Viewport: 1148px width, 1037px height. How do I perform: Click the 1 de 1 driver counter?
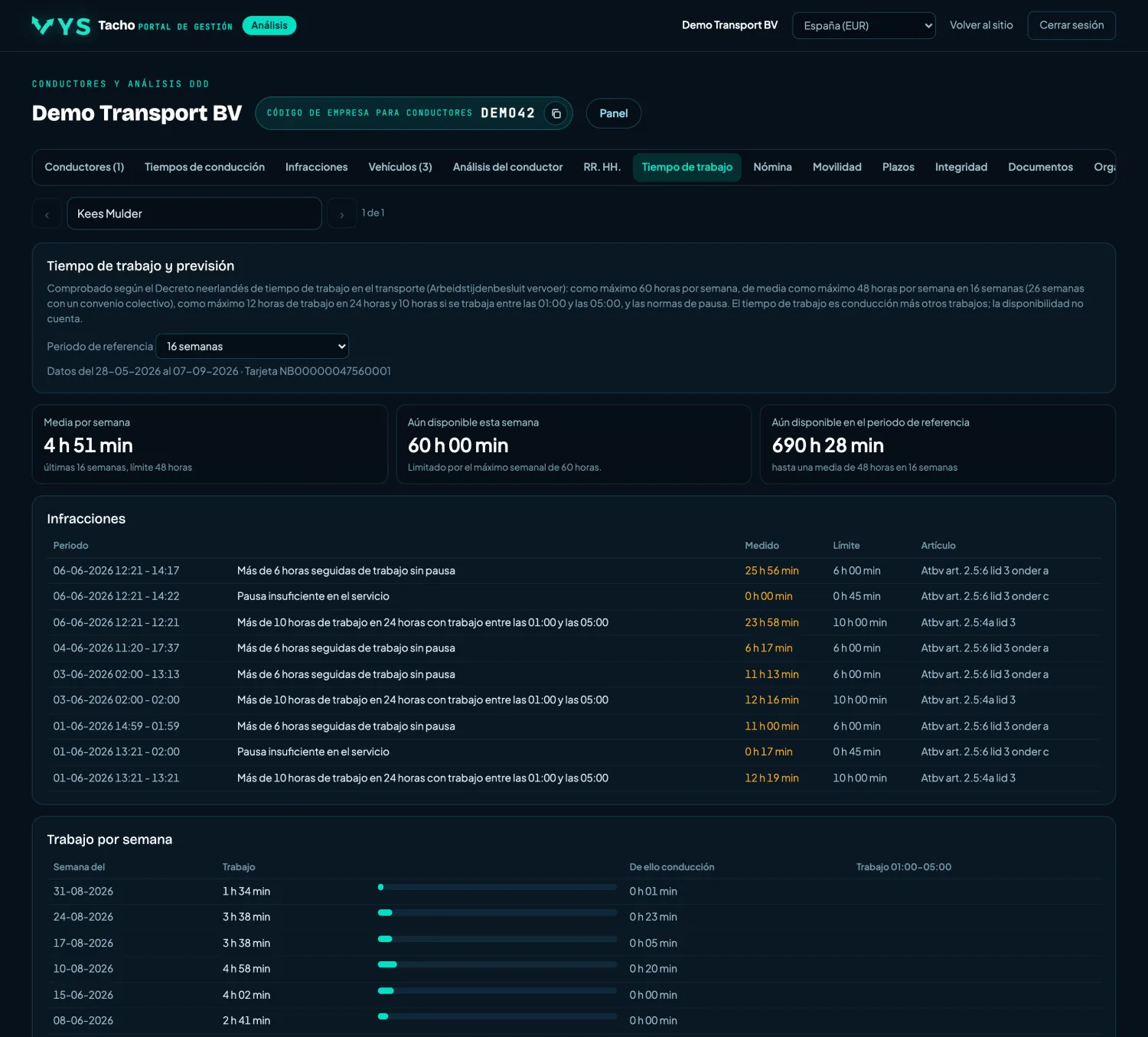tap(373, 213)
